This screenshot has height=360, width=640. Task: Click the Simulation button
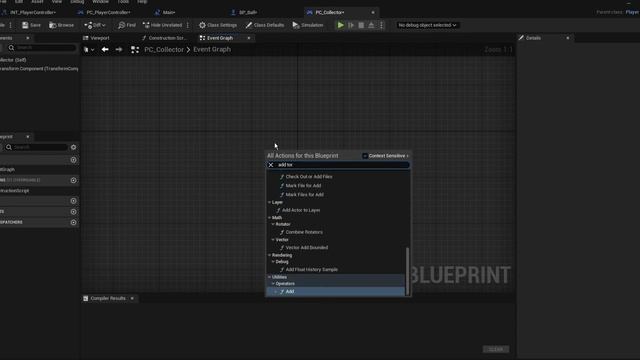308,25
